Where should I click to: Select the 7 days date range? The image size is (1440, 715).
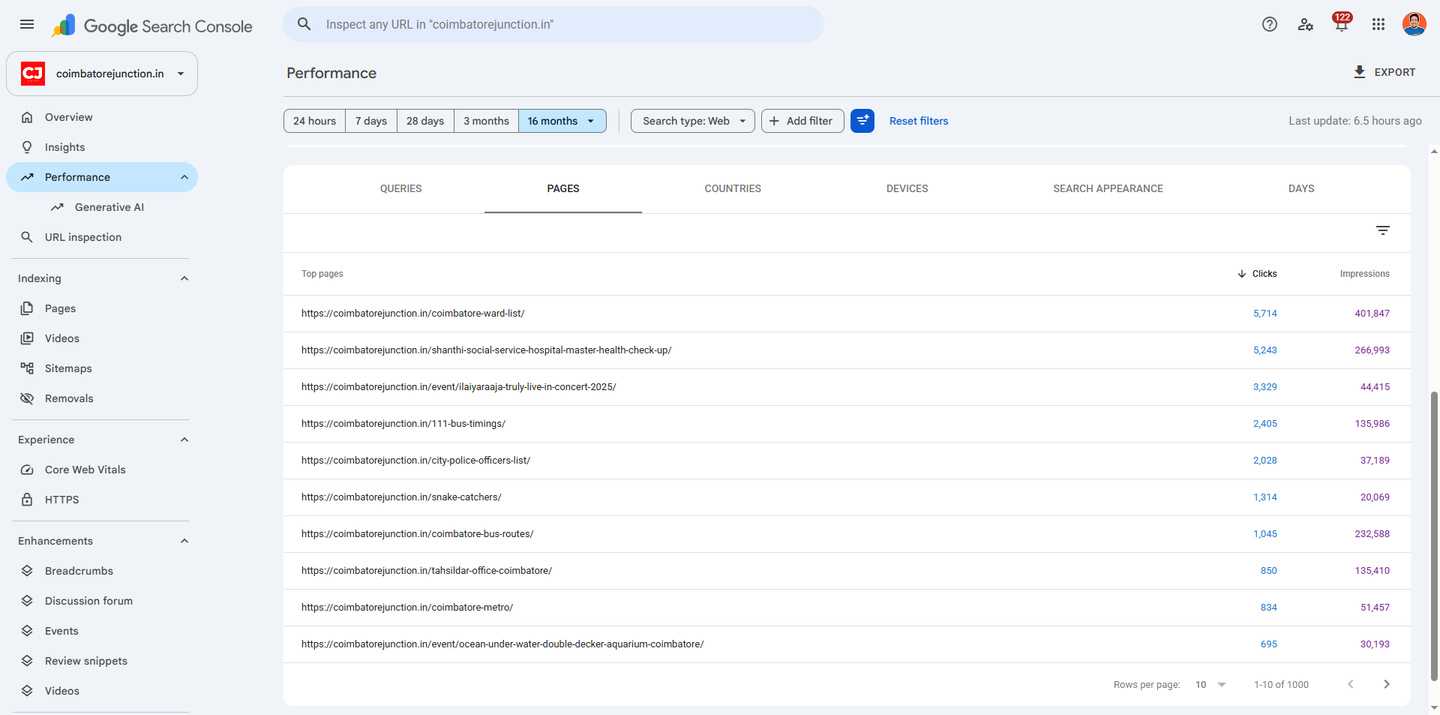click(x=371, y=121)
